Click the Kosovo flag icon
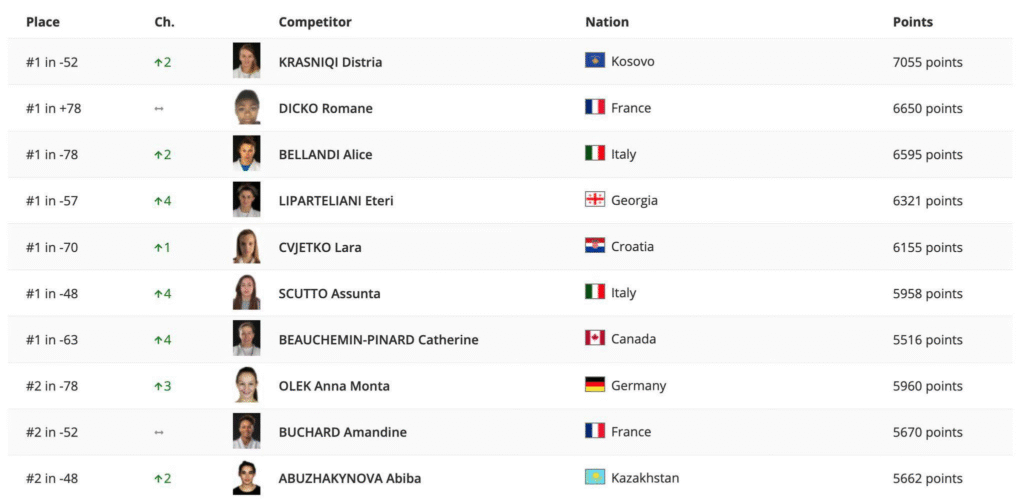The width and height of the screenshot is (1024, 499). pyautogui.click(x=594, y=61)
